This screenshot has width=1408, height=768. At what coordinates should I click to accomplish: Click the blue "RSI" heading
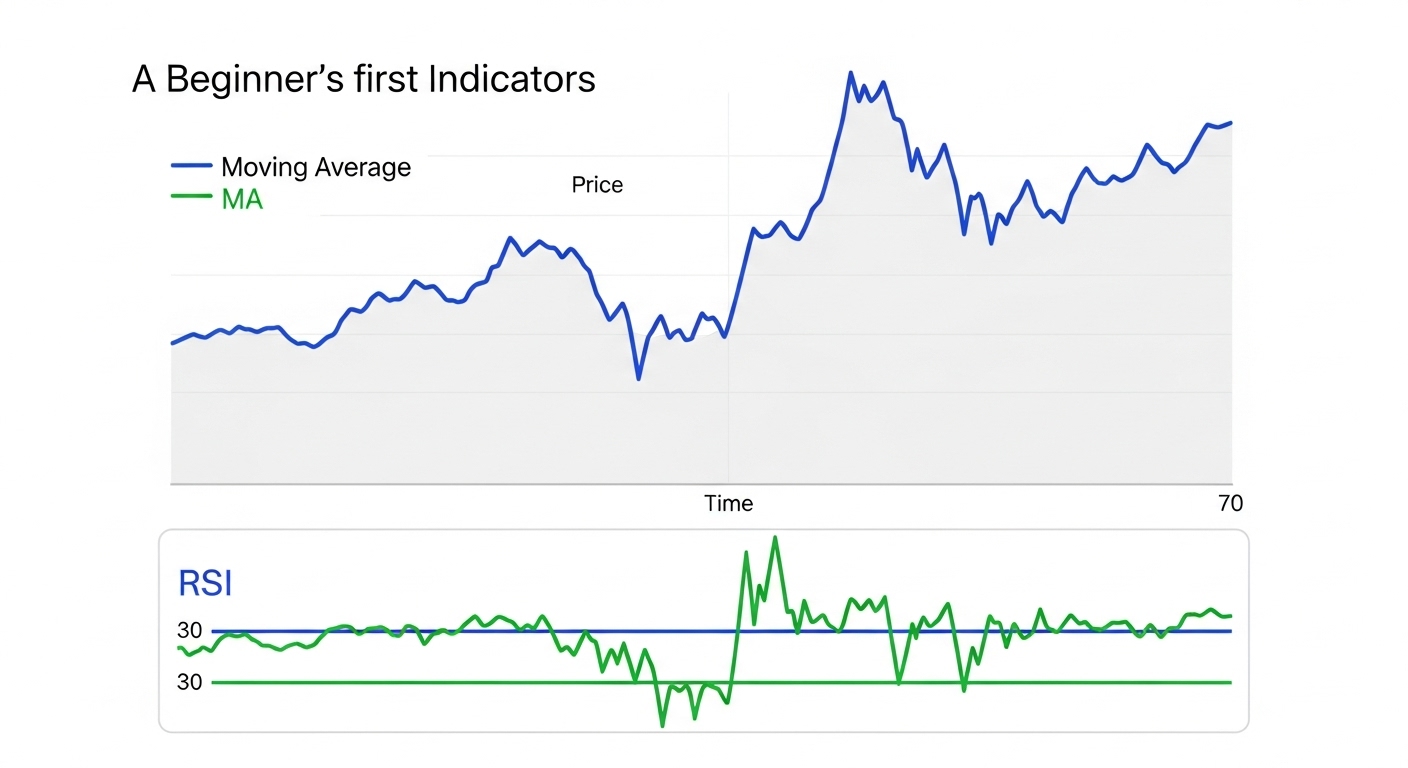205,583
